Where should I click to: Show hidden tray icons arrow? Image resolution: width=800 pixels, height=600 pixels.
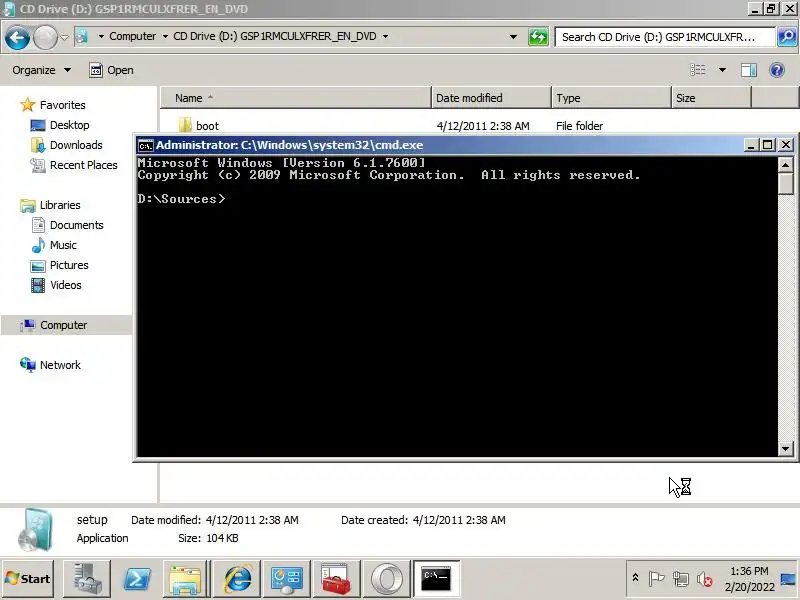(x=635, y=578)
